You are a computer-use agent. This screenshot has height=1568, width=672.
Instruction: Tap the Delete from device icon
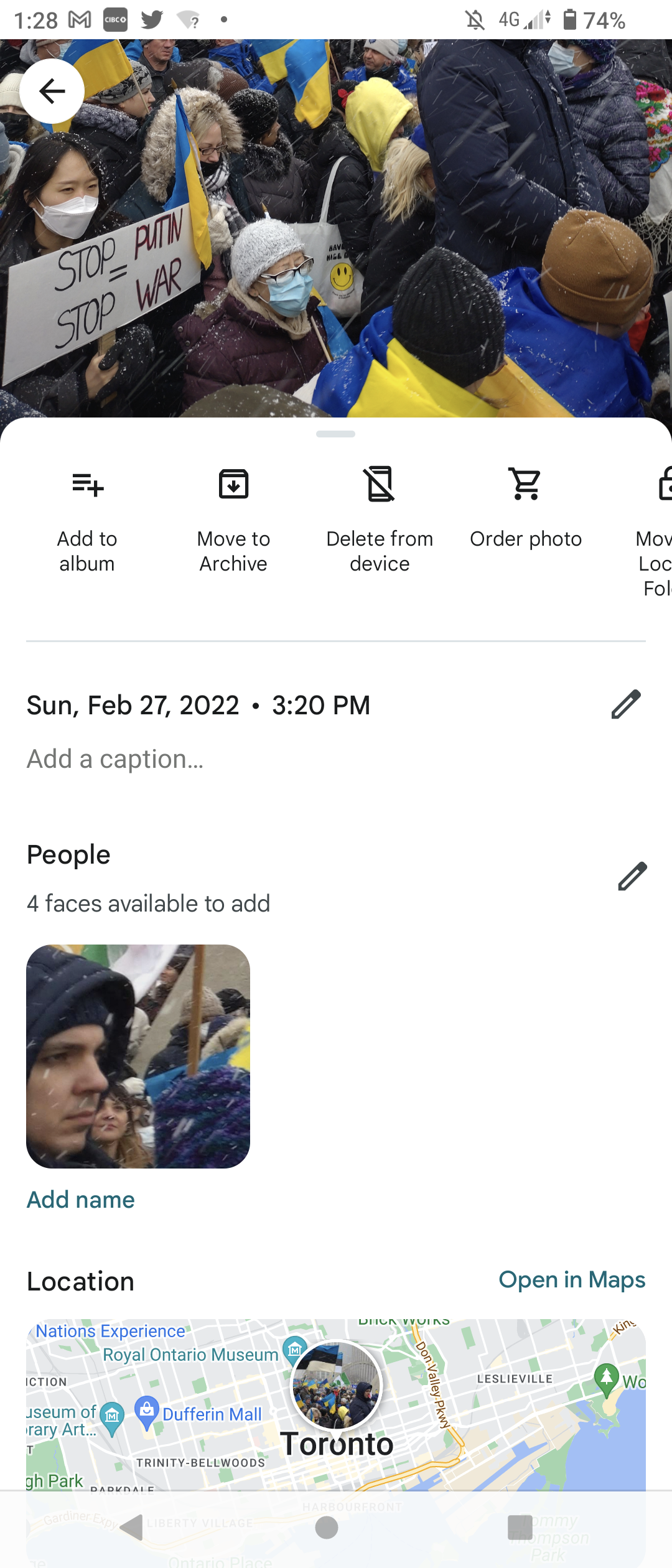click(x=380, y=484)
